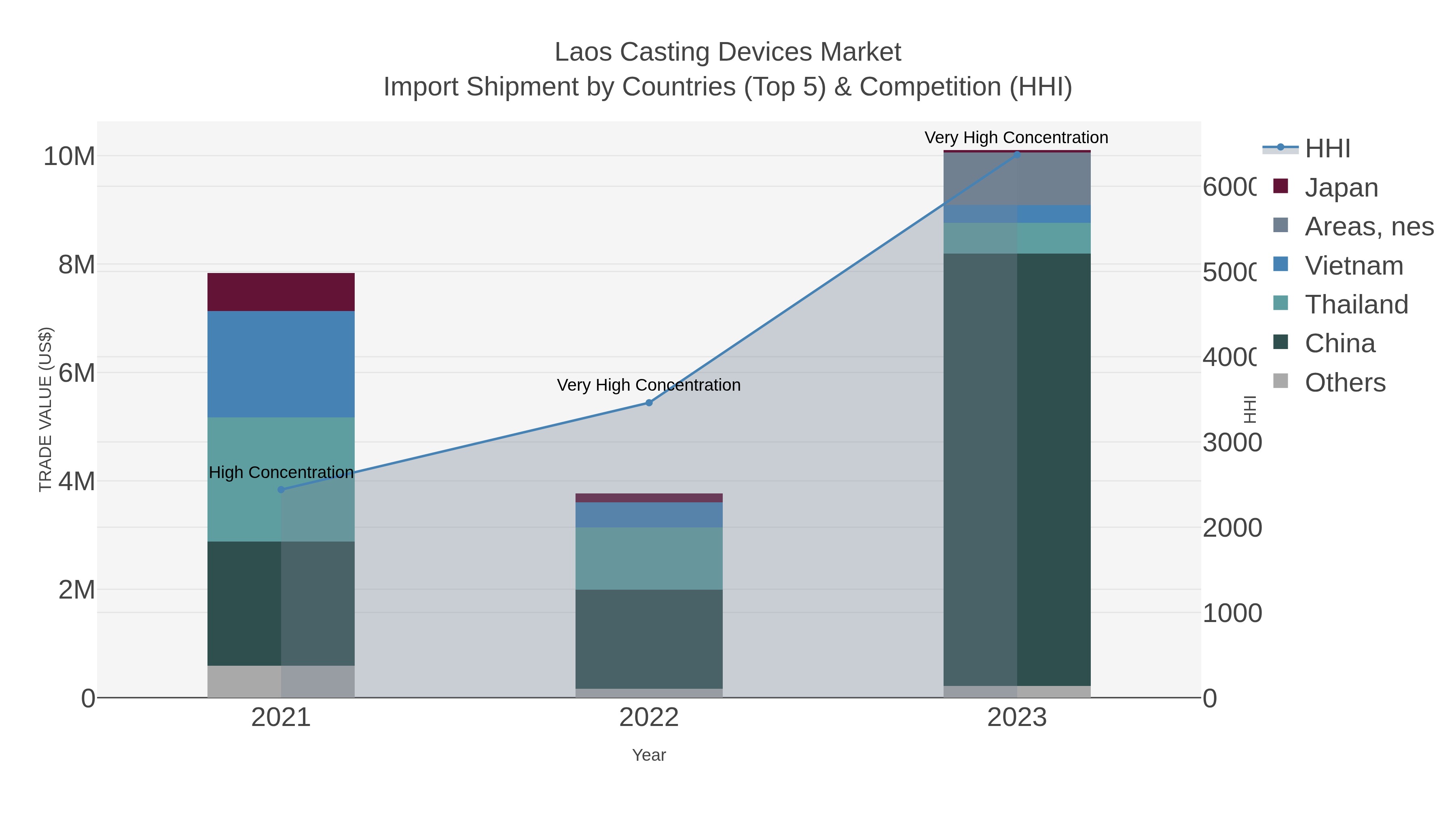The image size is (1456, 819).
Task: Click the 2021 China bar segment
Action: coord(281,604)
